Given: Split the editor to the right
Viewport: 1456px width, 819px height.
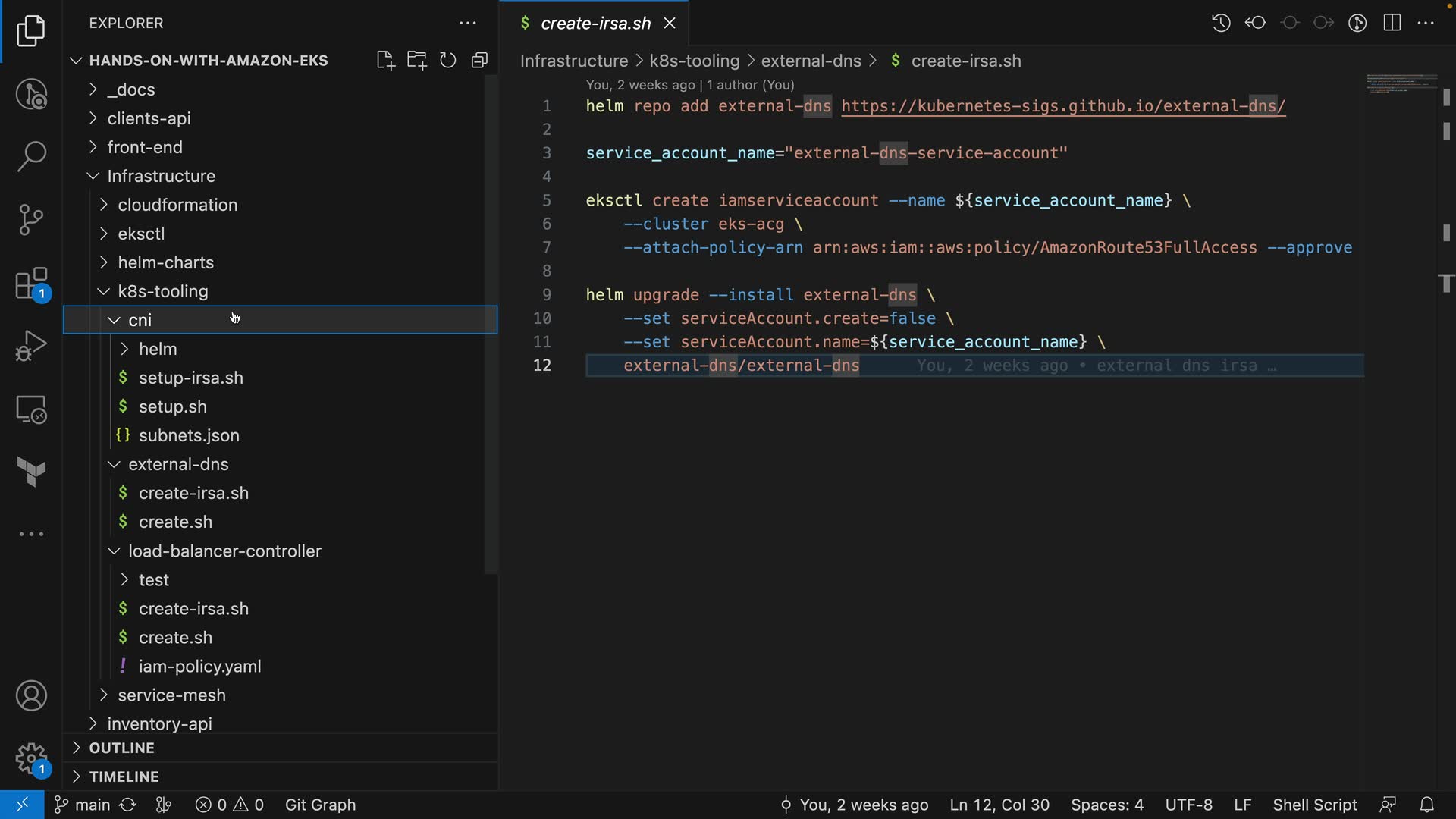Looking at the screenshot, I should 1392,23.
